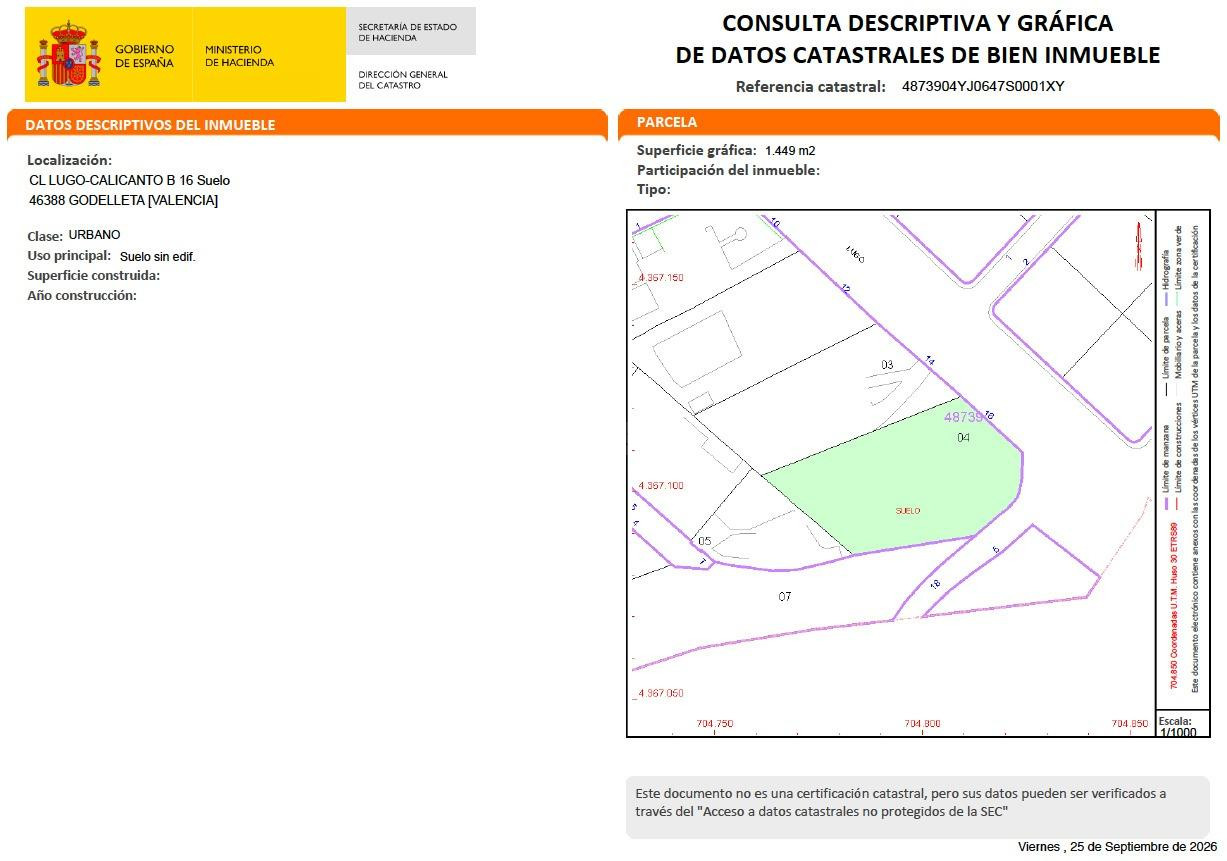This screenshot has width=1227, height=861.
Task: Click the 704.800 coordinate label
Action: [x=922, y=724]
